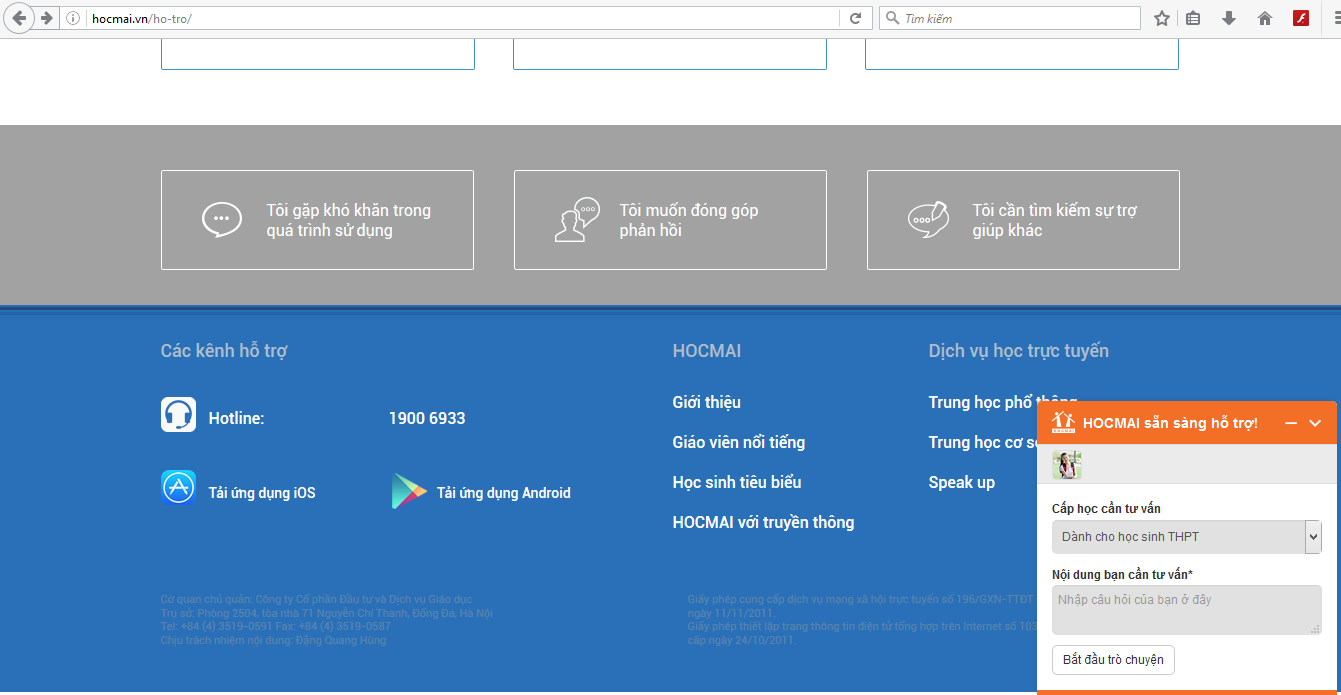Click the HOCMAI logo in chat header
This screenshot has width=1341, height=695.
point(1063,422)
